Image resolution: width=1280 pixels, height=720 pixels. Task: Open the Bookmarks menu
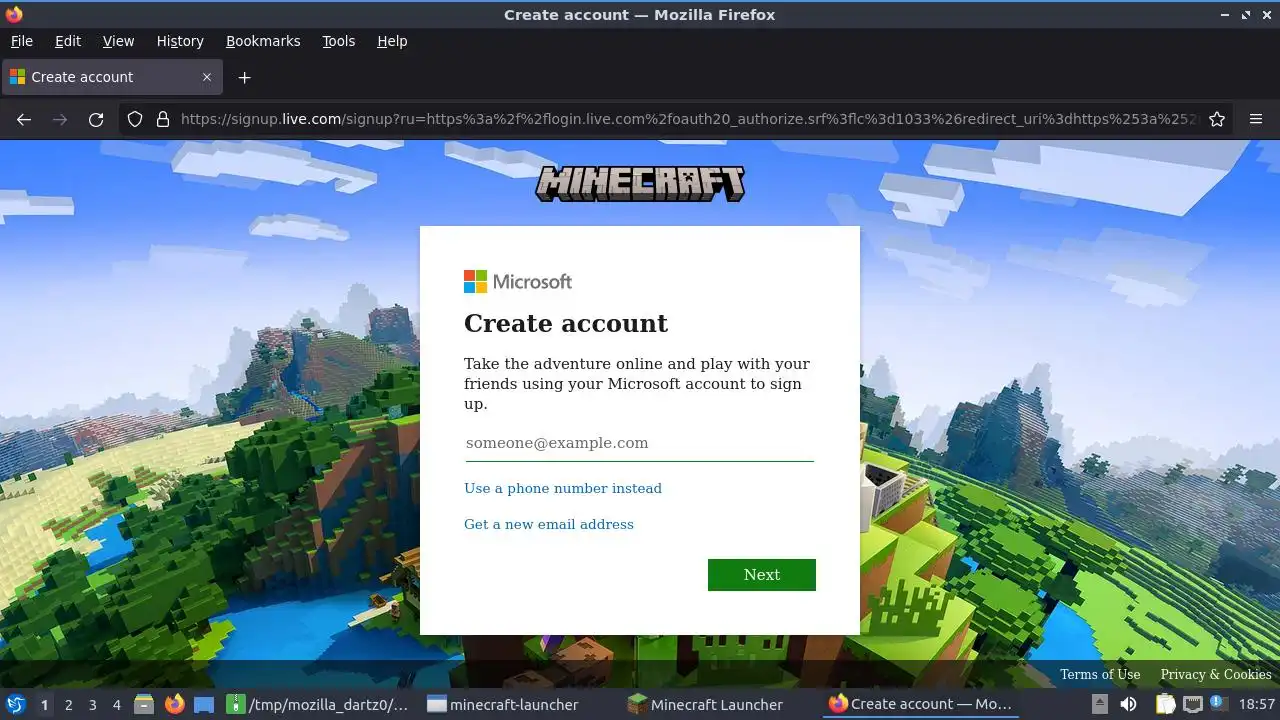[x=263, y=41]
